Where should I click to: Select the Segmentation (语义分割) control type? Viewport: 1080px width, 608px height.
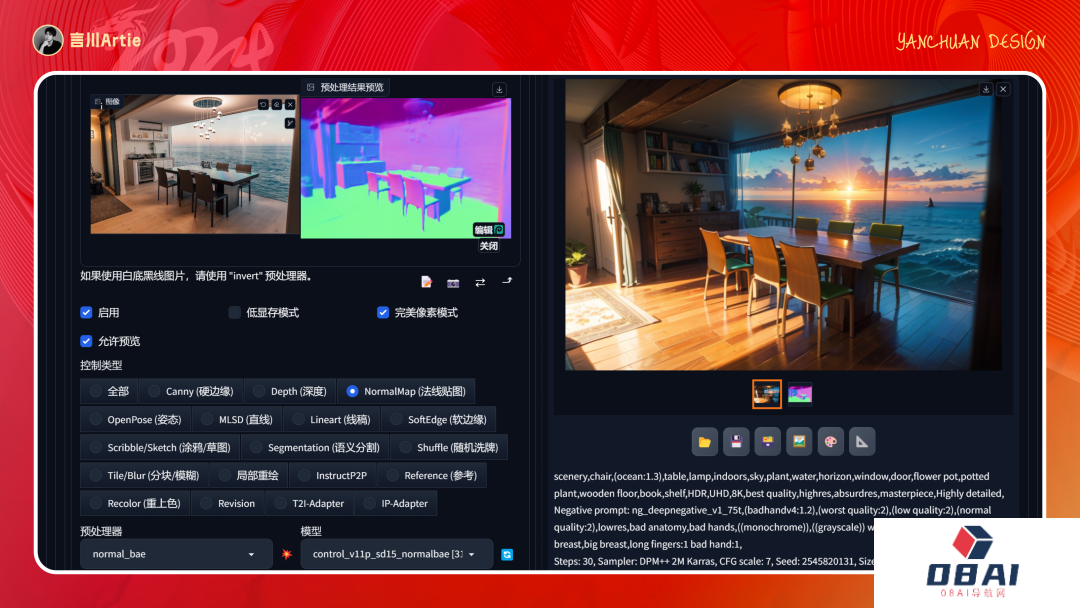(x=315, y=448)
